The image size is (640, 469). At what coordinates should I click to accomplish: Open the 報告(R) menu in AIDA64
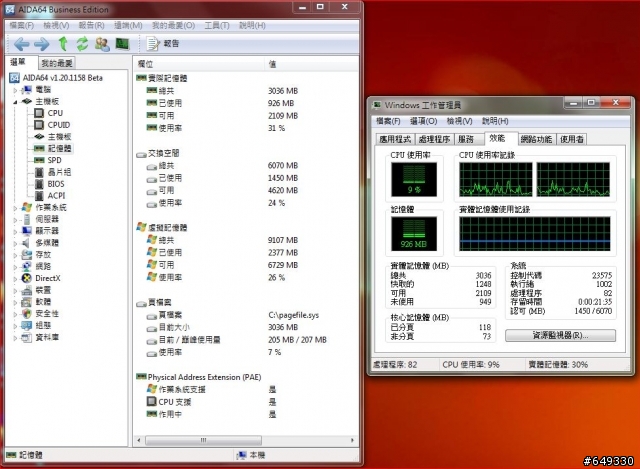(91, 26)
